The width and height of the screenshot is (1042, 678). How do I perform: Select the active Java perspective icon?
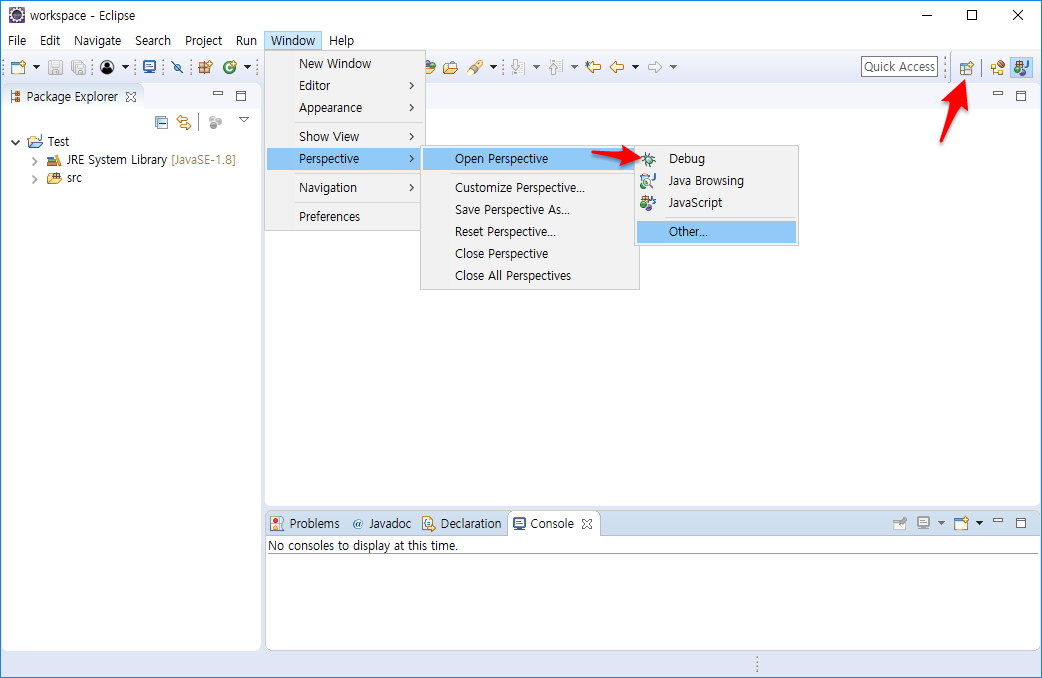[x=1021, y=67]
